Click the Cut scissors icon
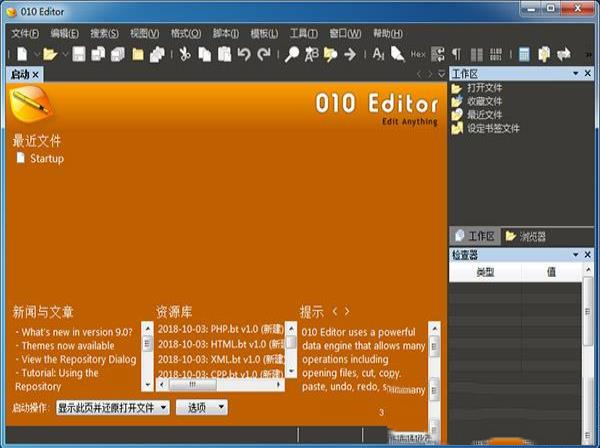The image size is (600, 448). (185, 54)
